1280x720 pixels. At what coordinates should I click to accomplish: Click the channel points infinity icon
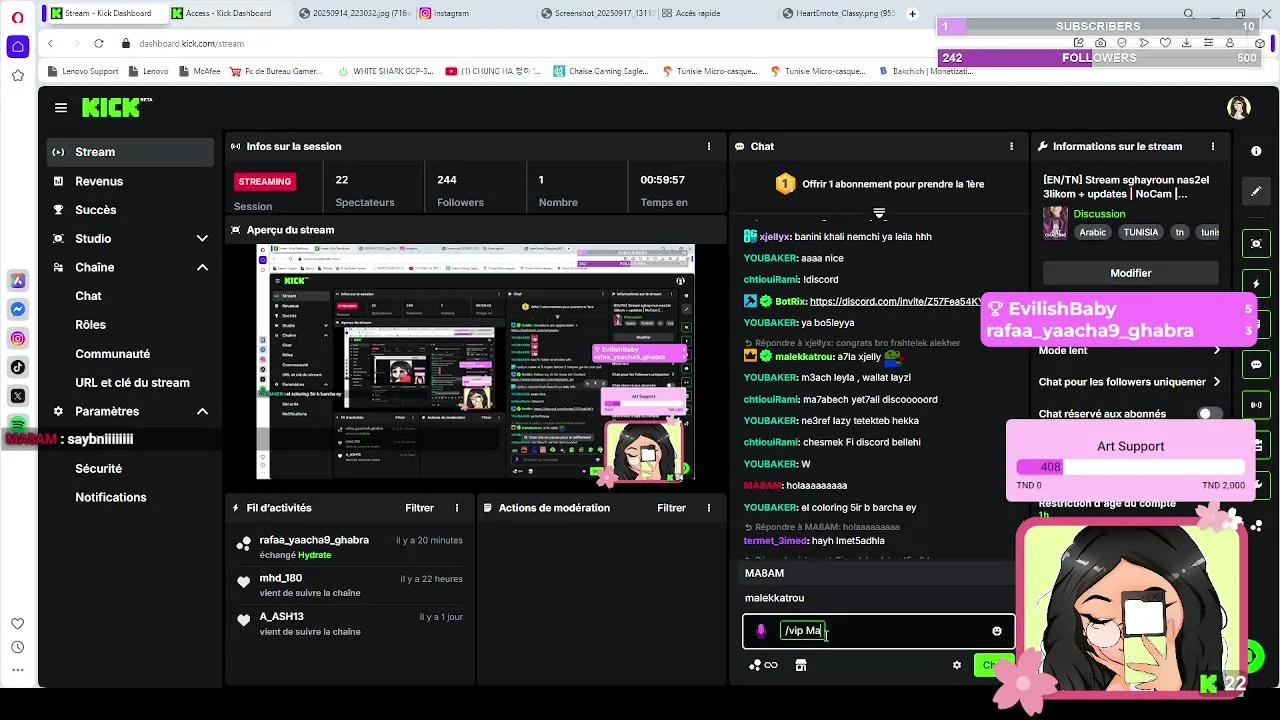click(x=771, y=665)
